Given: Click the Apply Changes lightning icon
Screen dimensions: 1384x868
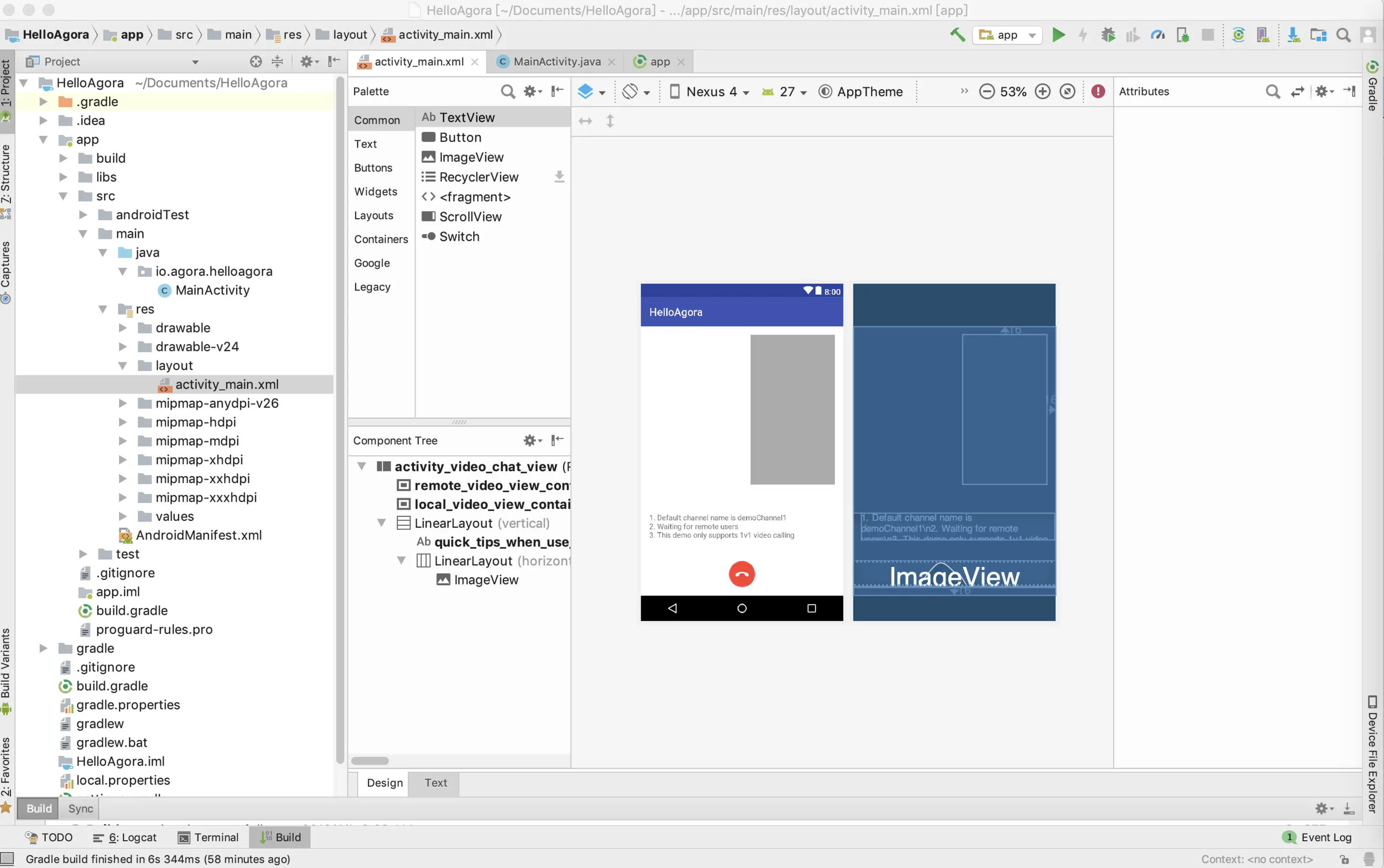Looking at the screenshot, I should point(1083,34).
